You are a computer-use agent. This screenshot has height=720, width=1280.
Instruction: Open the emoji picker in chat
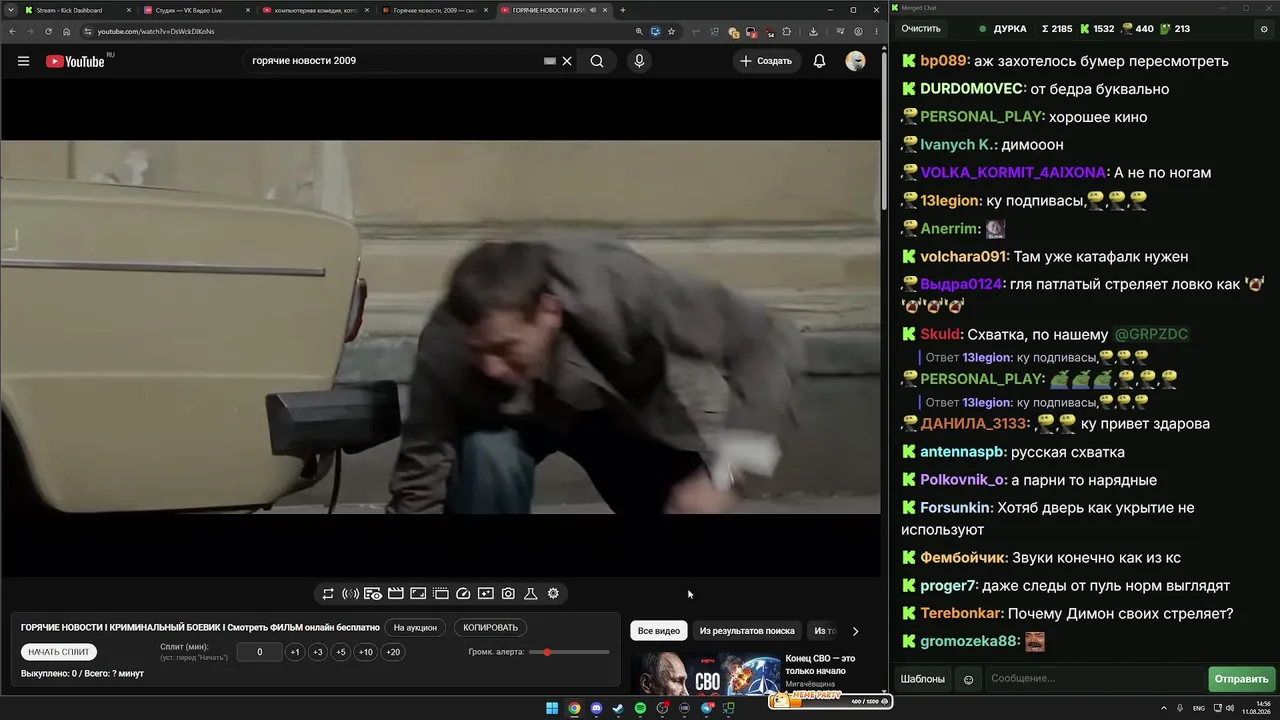click(x=968, y=680)
